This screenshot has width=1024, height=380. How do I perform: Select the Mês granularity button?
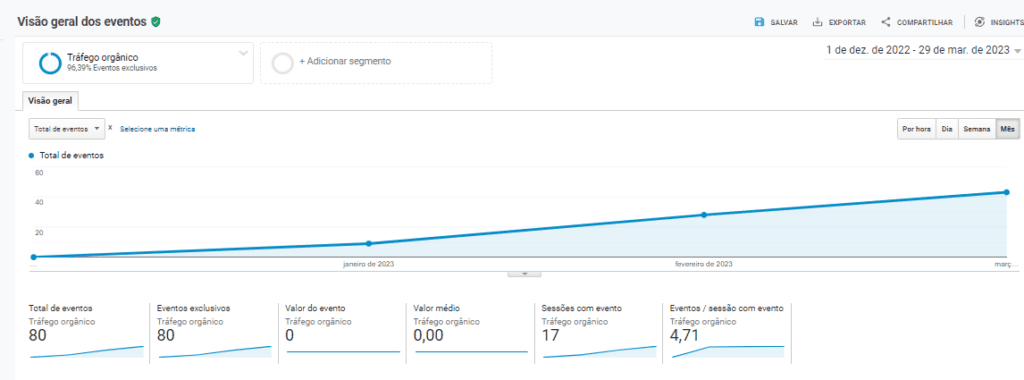tap(1008, 129)
